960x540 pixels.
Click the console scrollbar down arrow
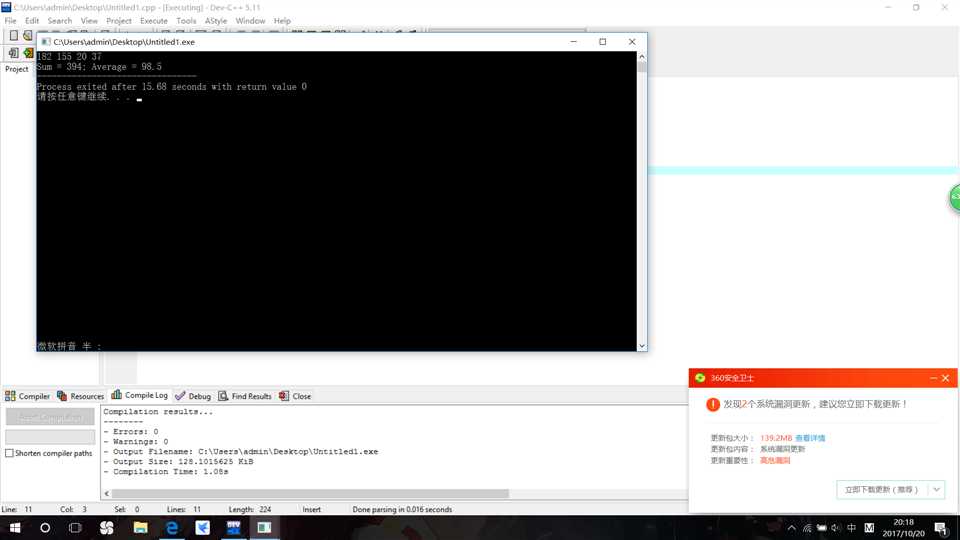point(642,346)
